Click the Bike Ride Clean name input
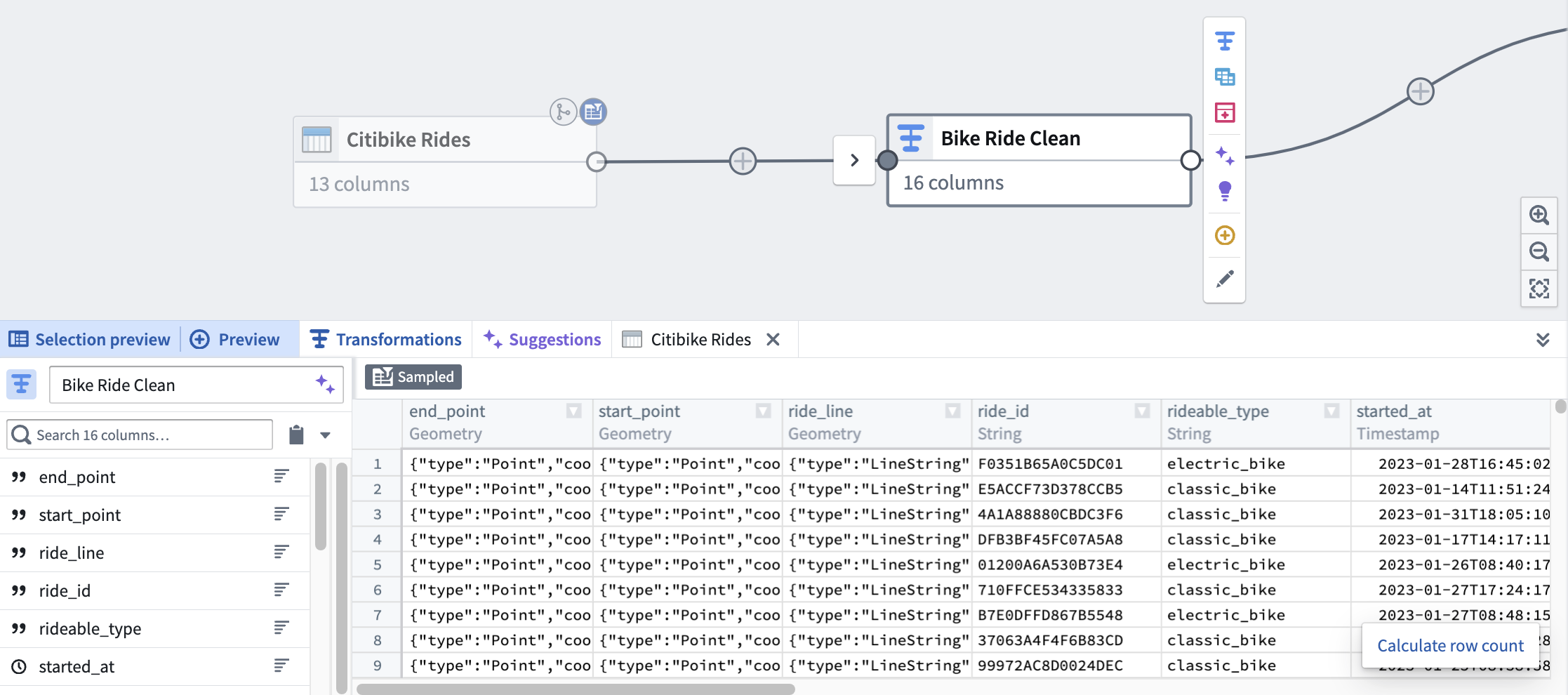Viewport: 1568px width, 695px height. pos(197,385)
